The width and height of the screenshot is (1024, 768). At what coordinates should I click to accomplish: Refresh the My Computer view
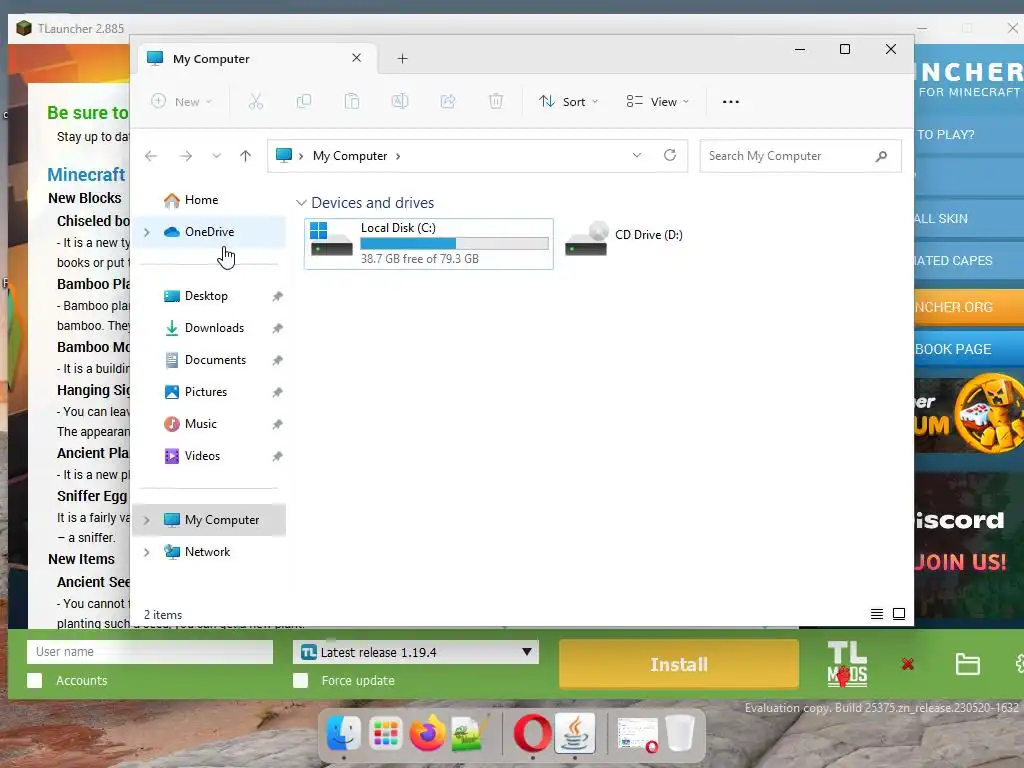click(x=669, y=155)
